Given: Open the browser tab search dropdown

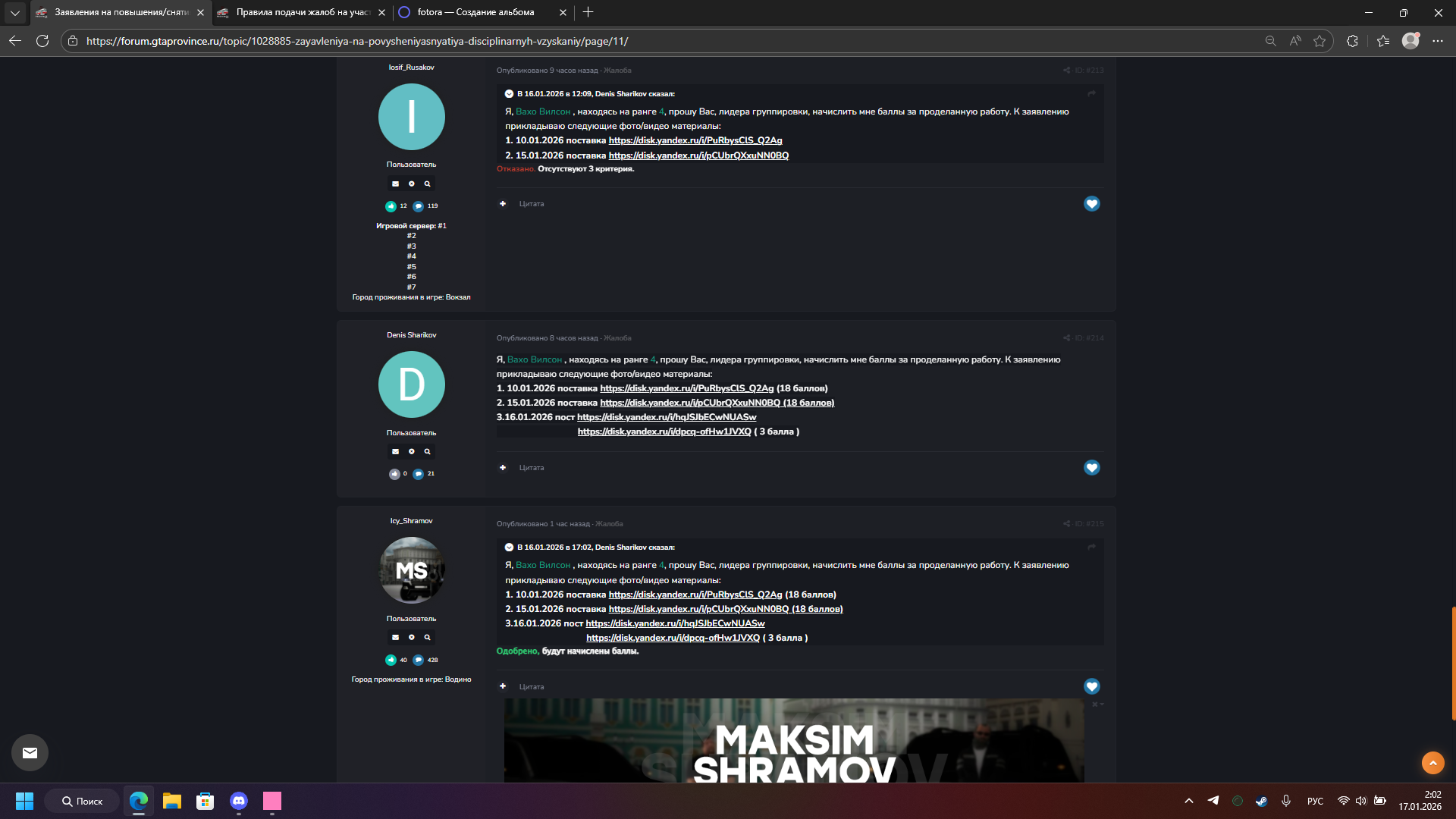Looking at the screenshot, I should (x=14, y=12).
